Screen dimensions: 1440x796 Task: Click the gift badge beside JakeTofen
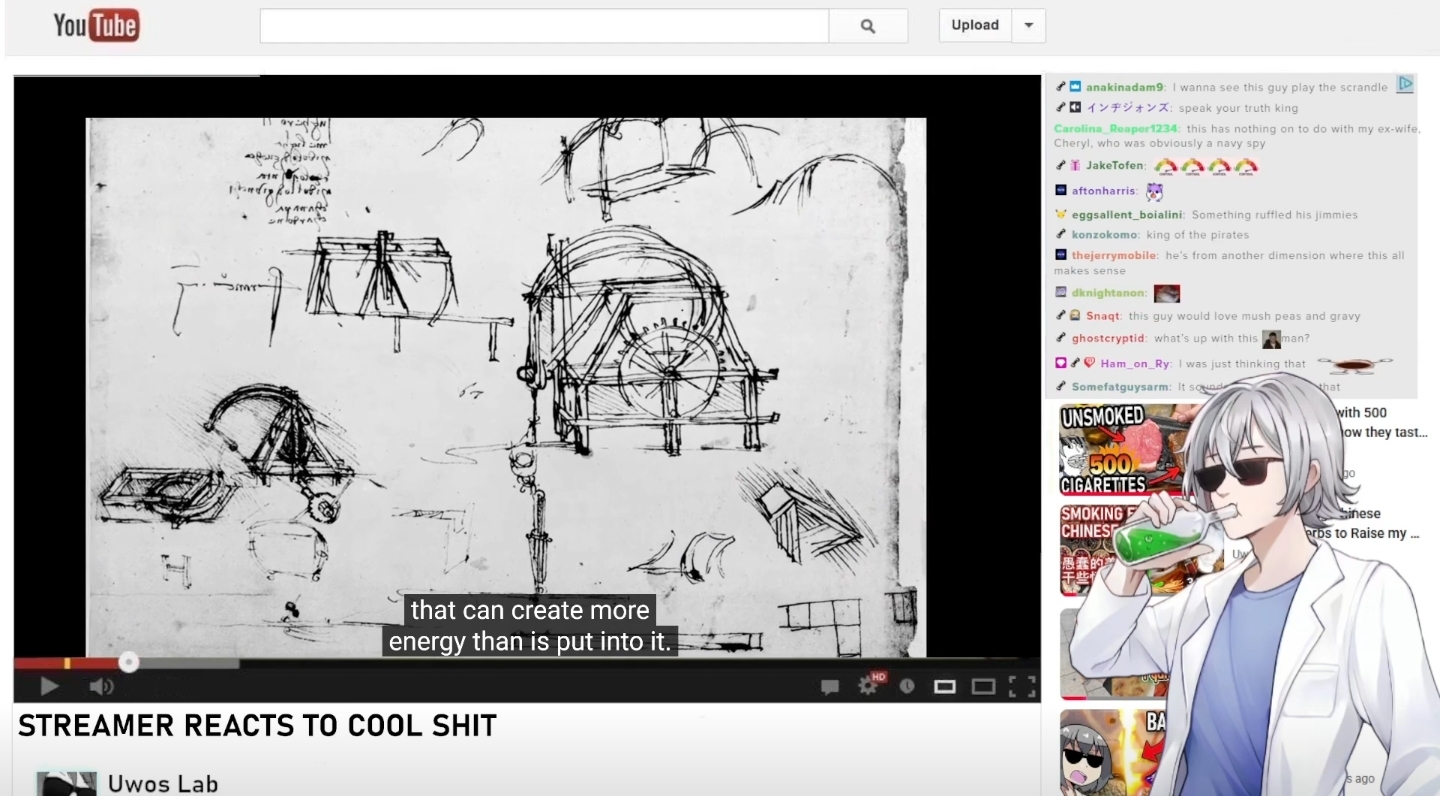point(1076,166)
